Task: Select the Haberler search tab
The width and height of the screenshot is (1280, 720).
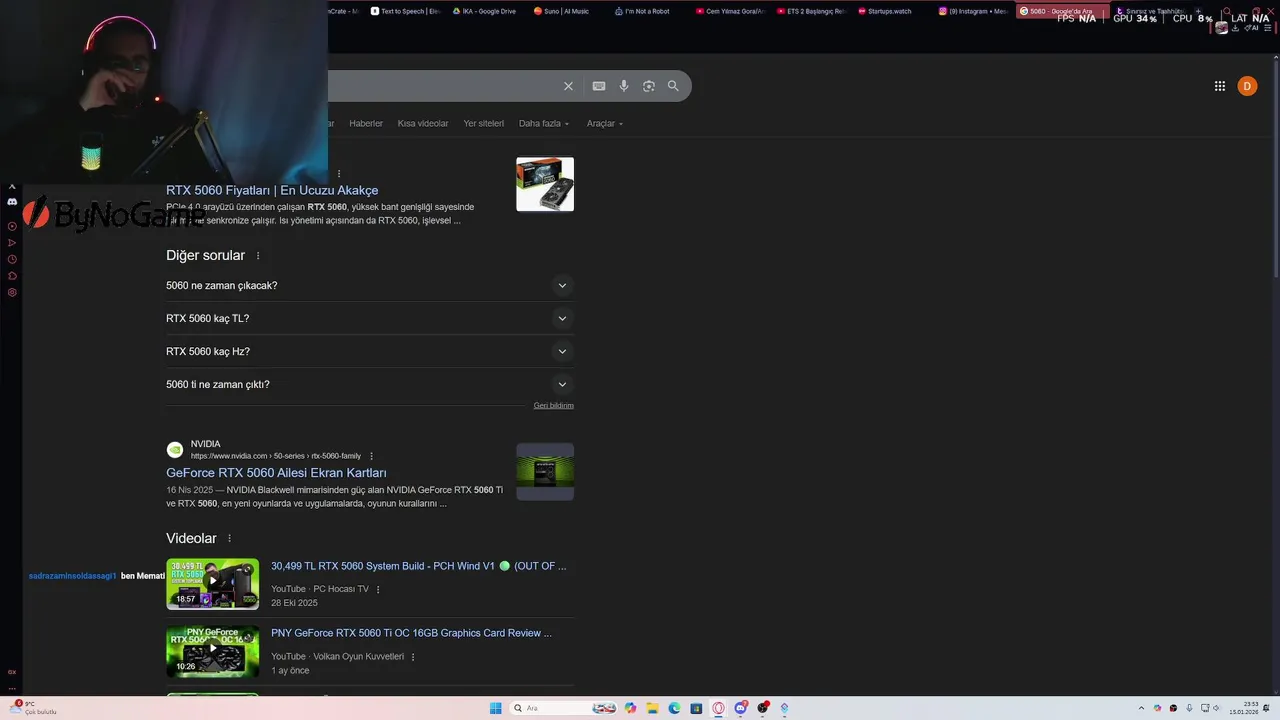Action: [x=366, y=123]
